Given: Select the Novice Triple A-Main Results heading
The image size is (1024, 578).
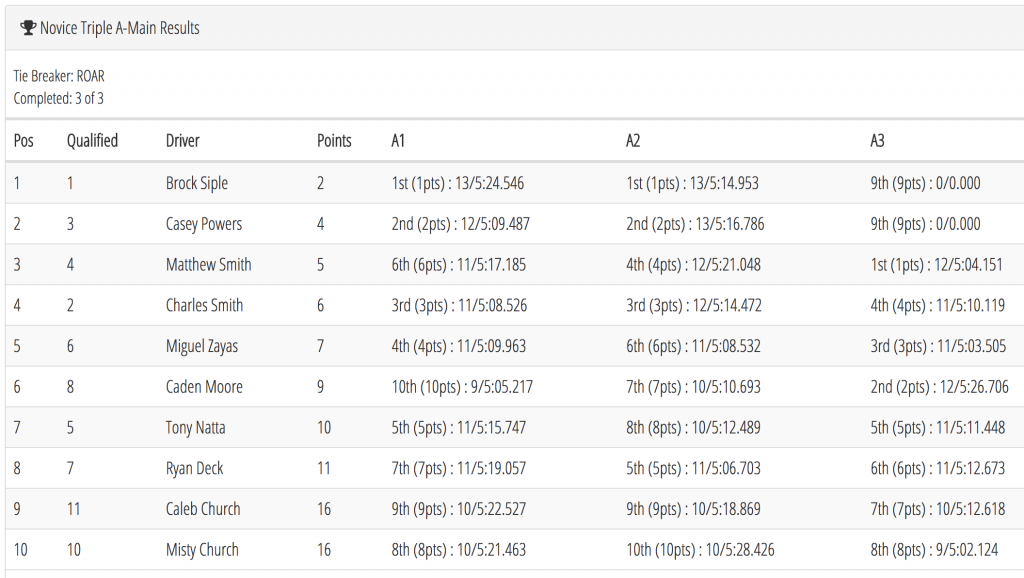Looking at the screenshot, I should [120, 28].
